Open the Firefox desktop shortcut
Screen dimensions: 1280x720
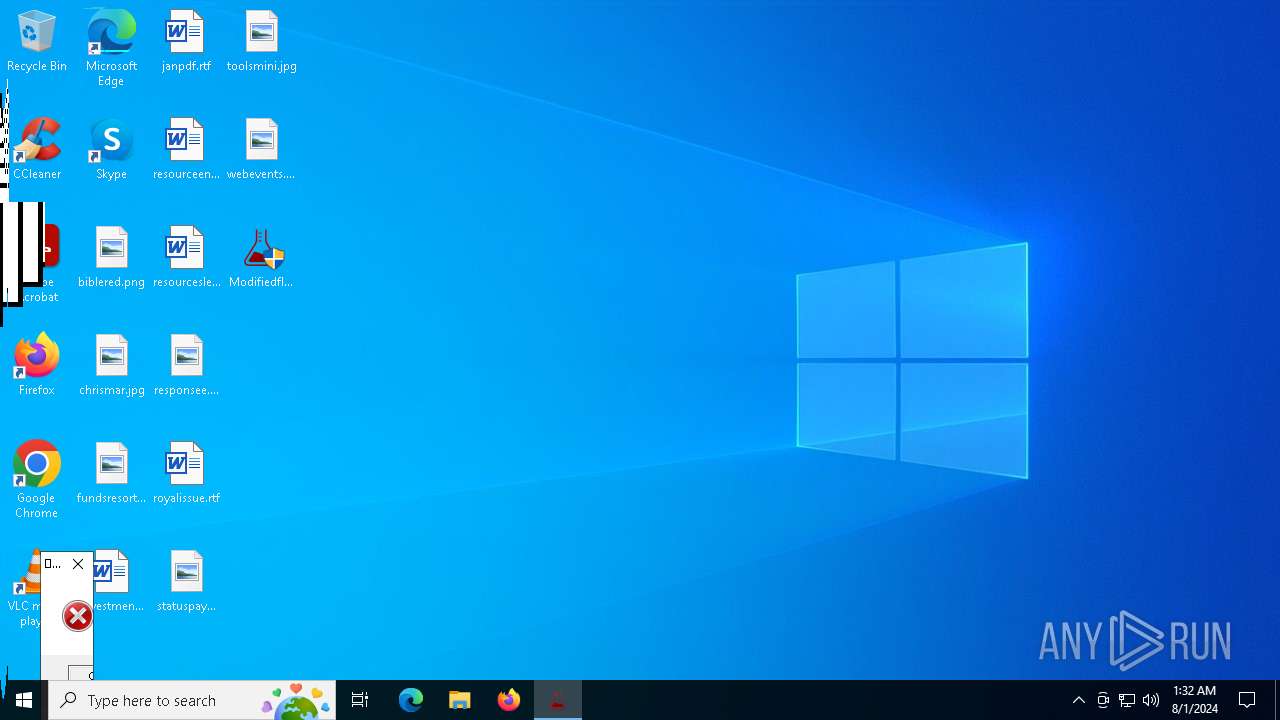(x=37, y=365)
